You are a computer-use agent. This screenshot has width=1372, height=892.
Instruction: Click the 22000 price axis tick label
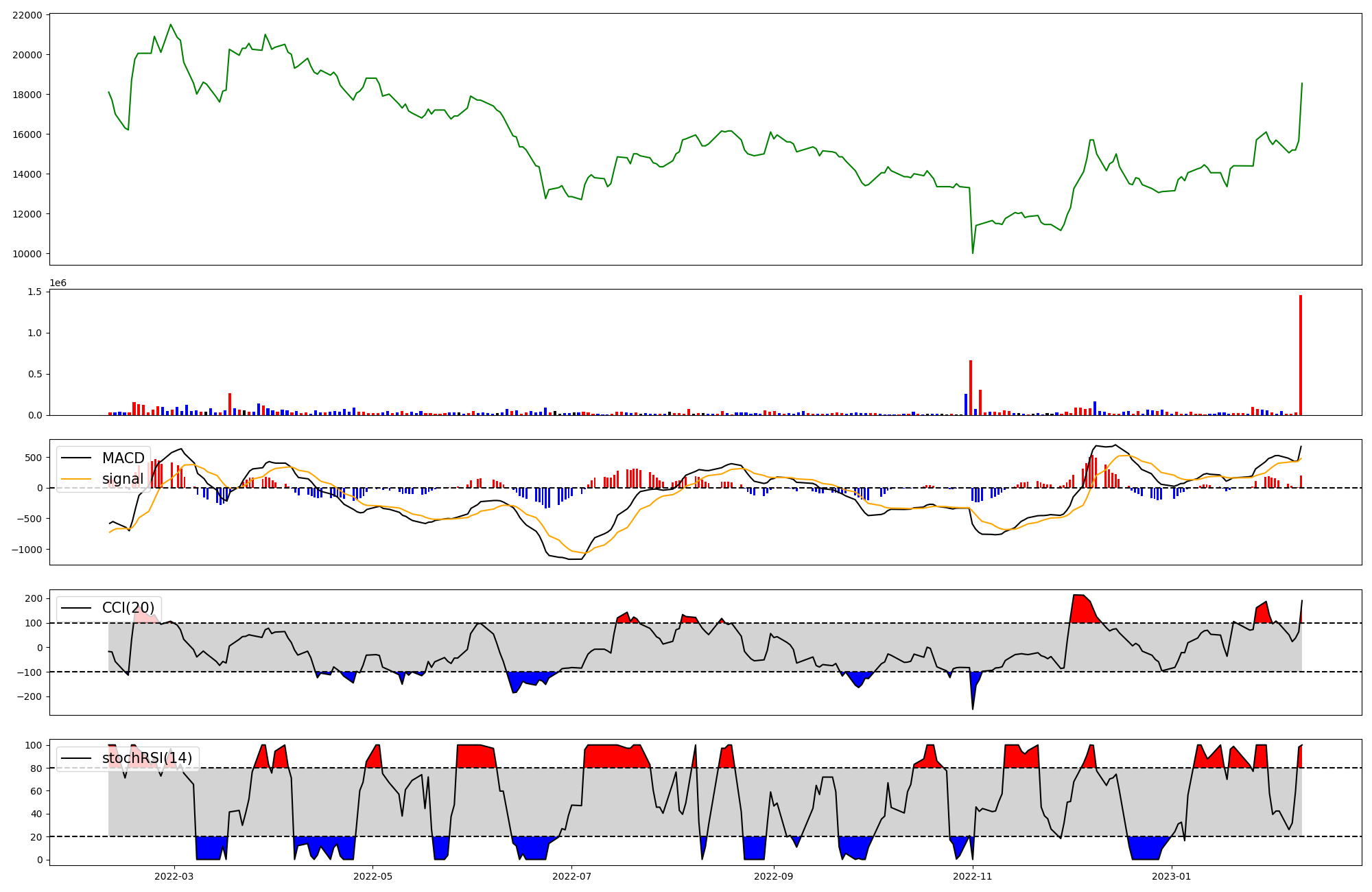[27, 15]
